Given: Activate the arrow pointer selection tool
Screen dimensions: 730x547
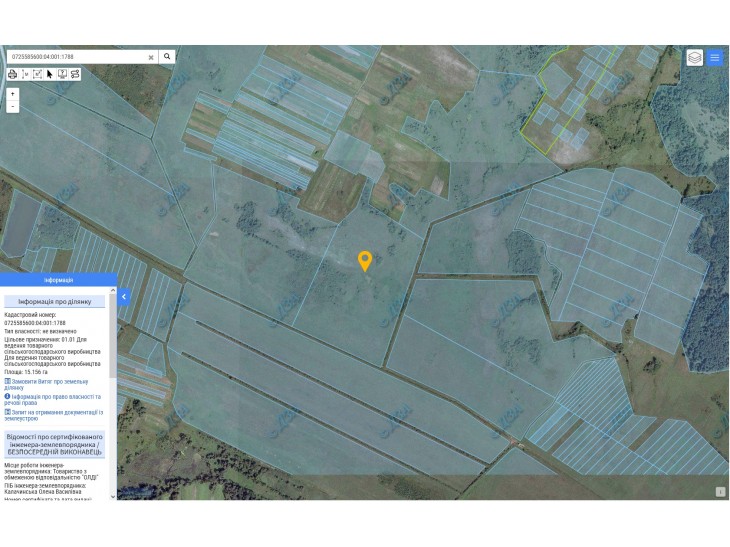Looking at the screenshot, I should coord(50,74).
